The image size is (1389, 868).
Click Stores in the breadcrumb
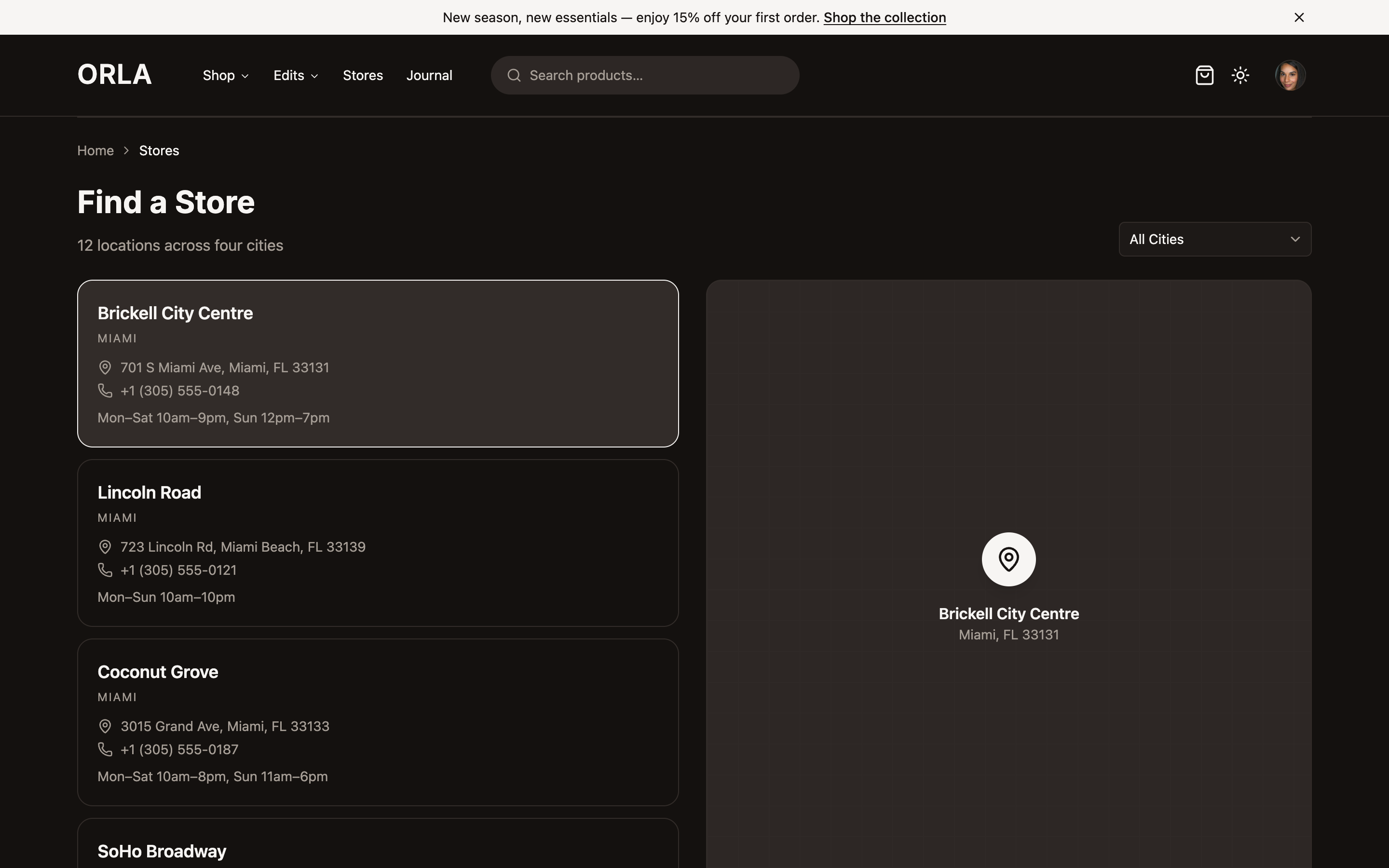(x=159, y=150)
